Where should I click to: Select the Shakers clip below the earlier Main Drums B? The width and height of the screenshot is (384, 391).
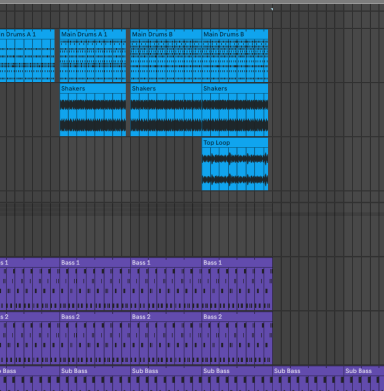pyautogui.click(x=166, y=110)
